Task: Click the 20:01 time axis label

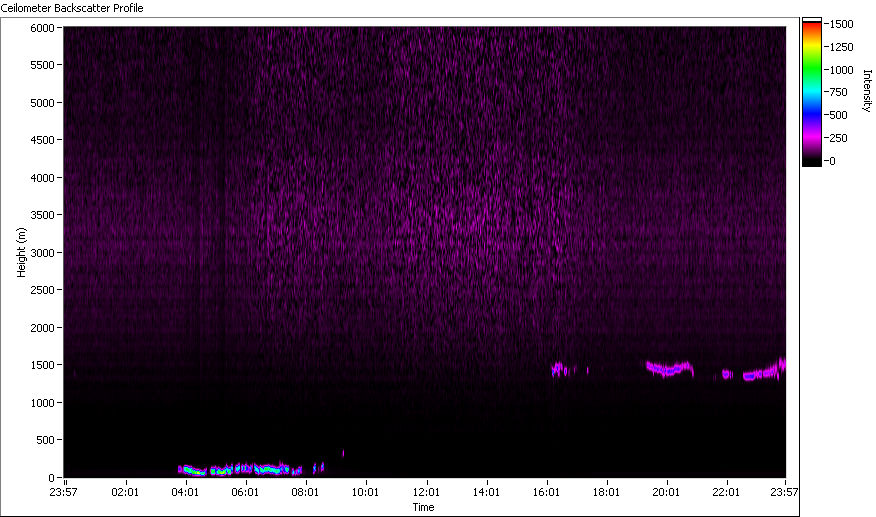Action: [x=666, y=492]
